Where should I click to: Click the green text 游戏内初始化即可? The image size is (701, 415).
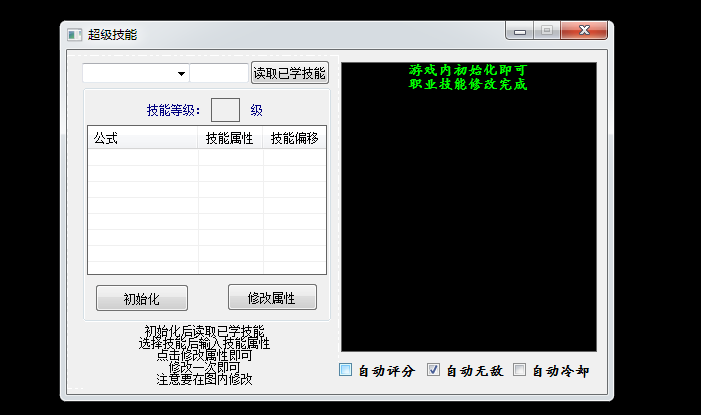pos(468,70)
